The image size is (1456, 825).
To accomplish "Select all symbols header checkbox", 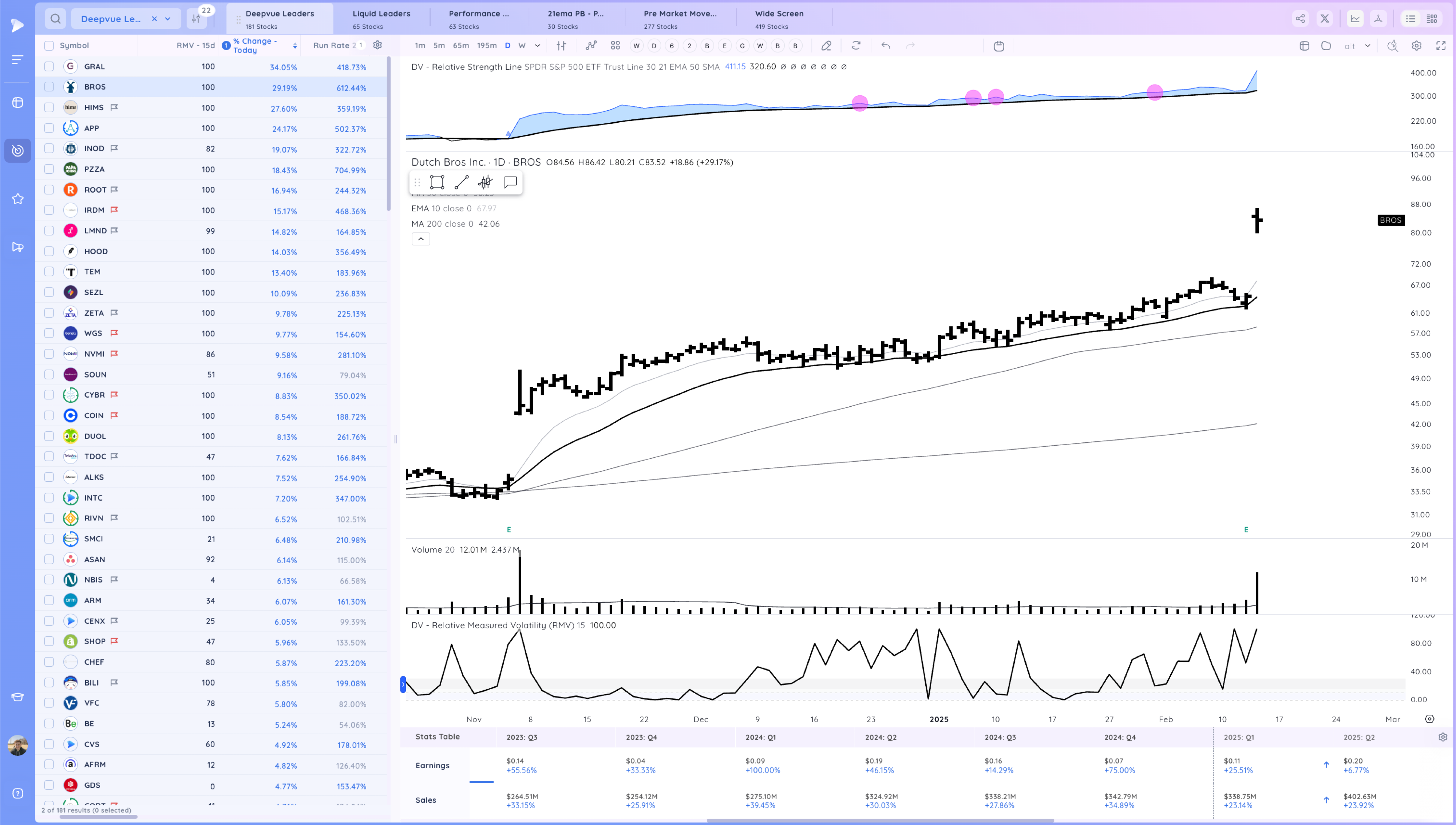I will pos(49,46).
